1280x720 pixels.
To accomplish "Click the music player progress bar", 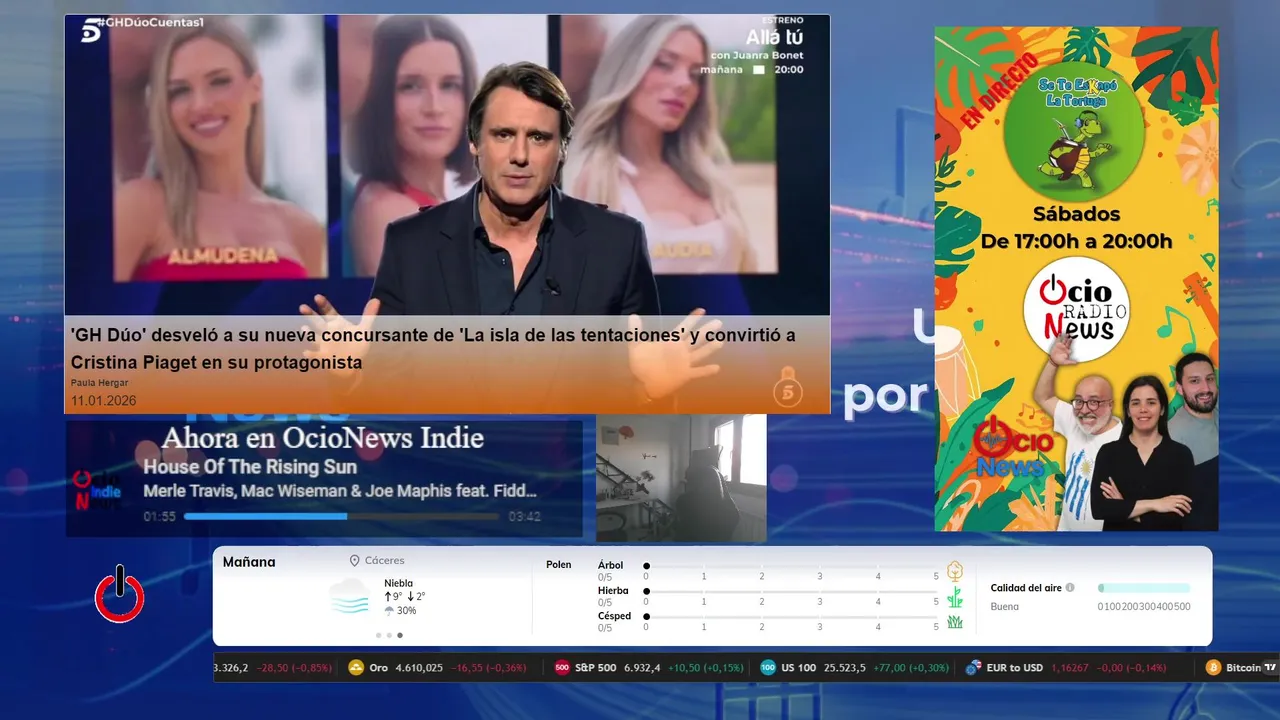I will (x=341, y=516).
